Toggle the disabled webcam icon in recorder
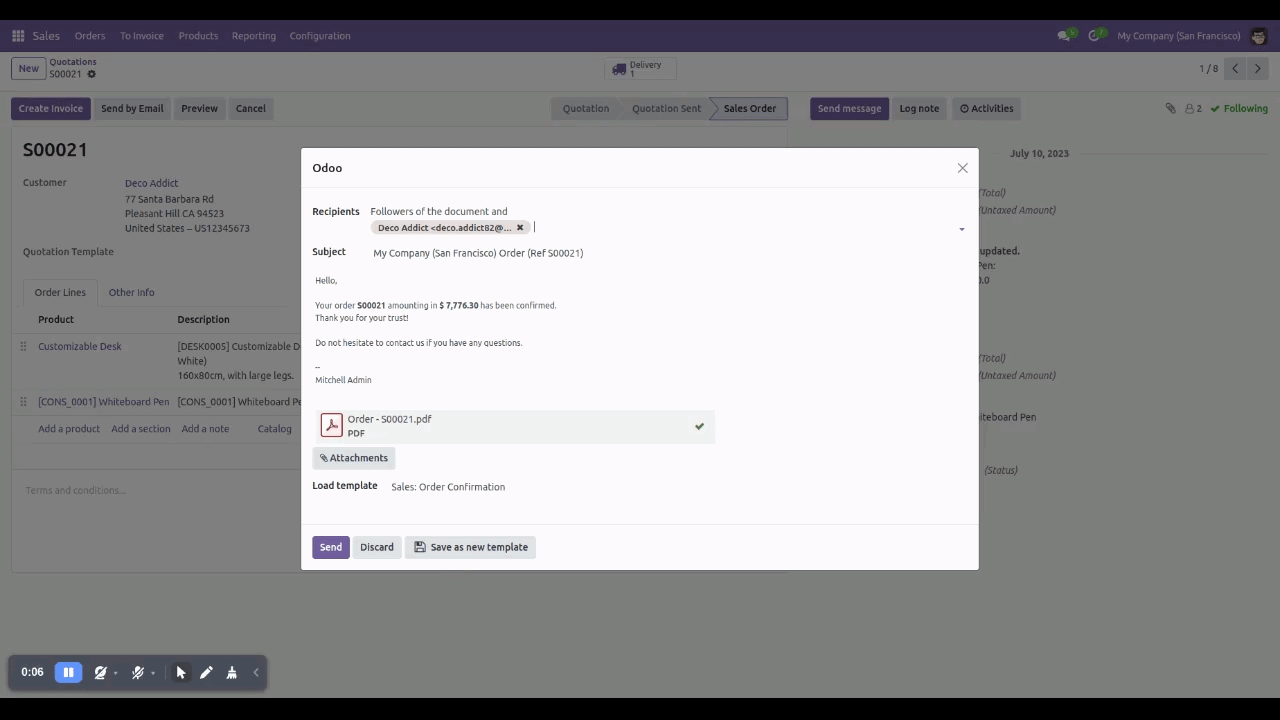The width and height of the screenshot is (1280, 720). coord(100,673)
